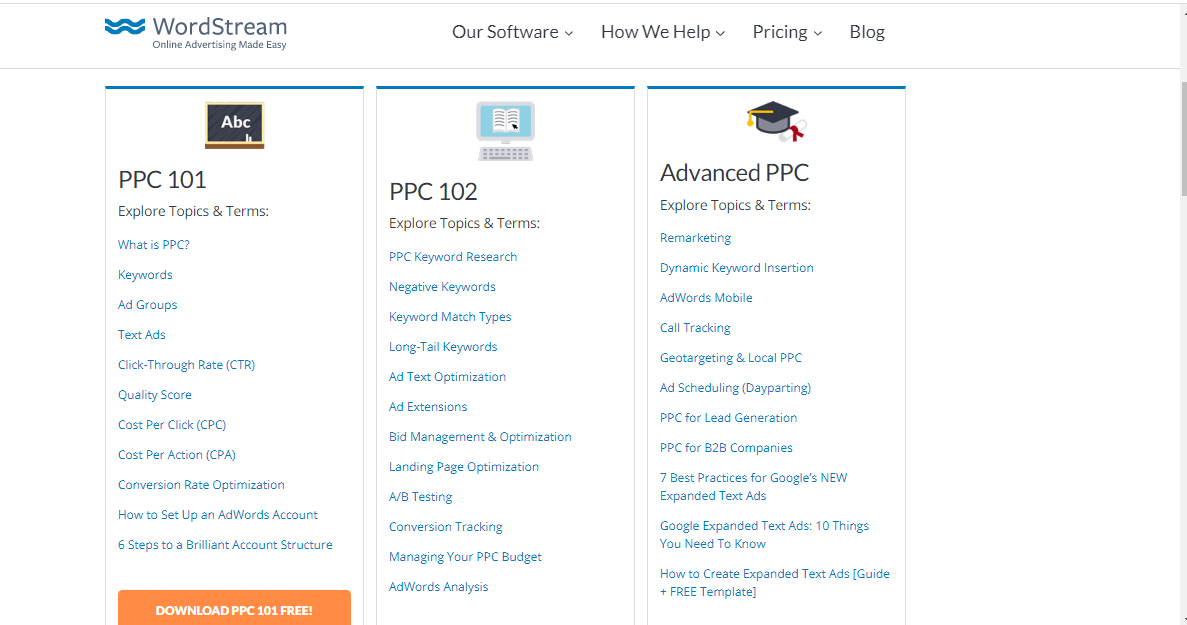This screenshot has width=1187, height=625.
Task: Open the Negative Keywords topic
Action: [x=442, y=287]
